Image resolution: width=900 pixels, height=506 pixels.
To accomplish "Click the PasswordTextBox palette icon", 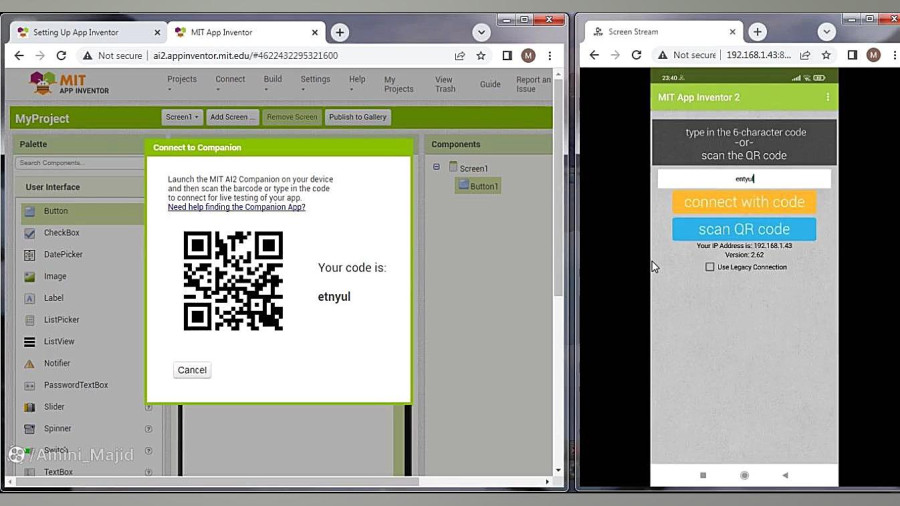I will [x=29, y=386].
